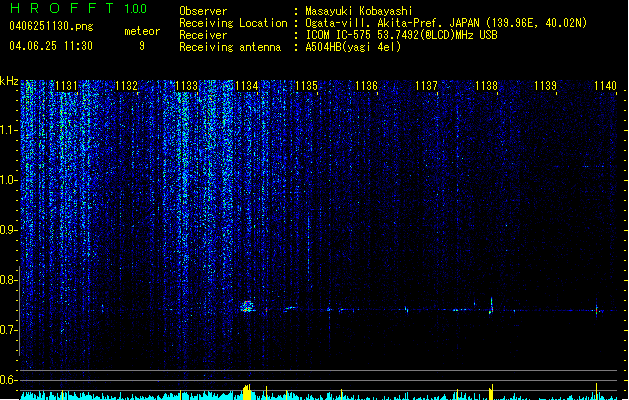Click the 1136 time axis marker
This screenshot has width=629, height=400.
(x=366, y=86)
